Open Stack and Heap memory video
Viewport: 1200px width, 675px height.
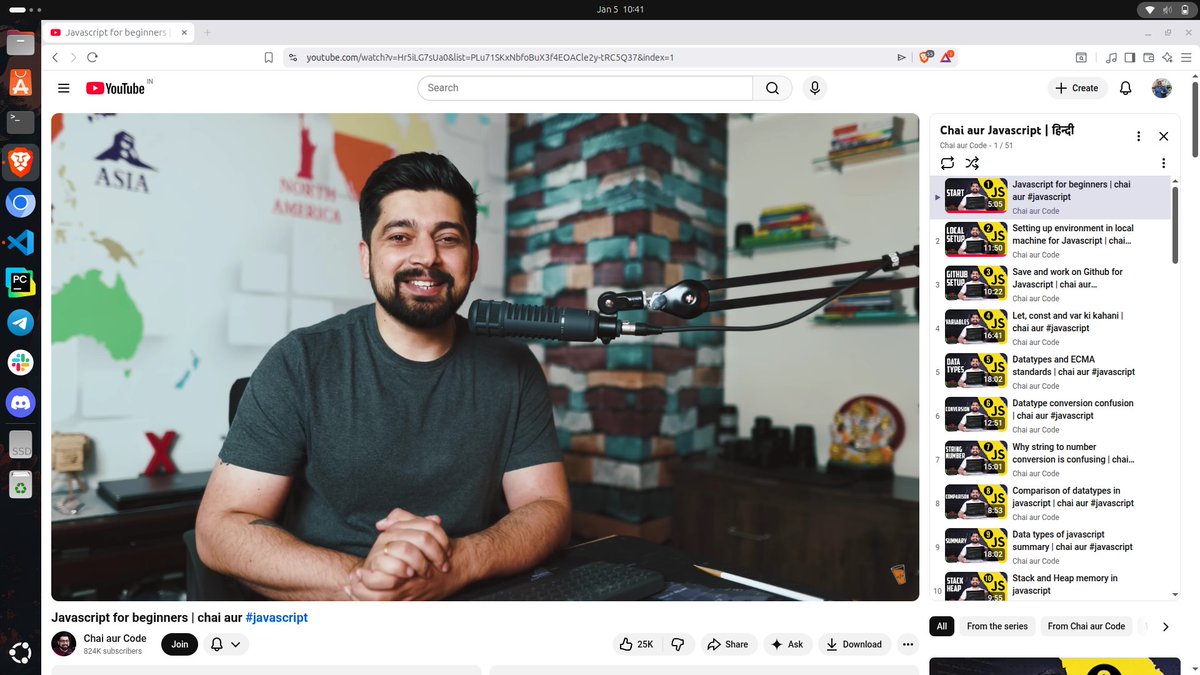(1050, 586)
